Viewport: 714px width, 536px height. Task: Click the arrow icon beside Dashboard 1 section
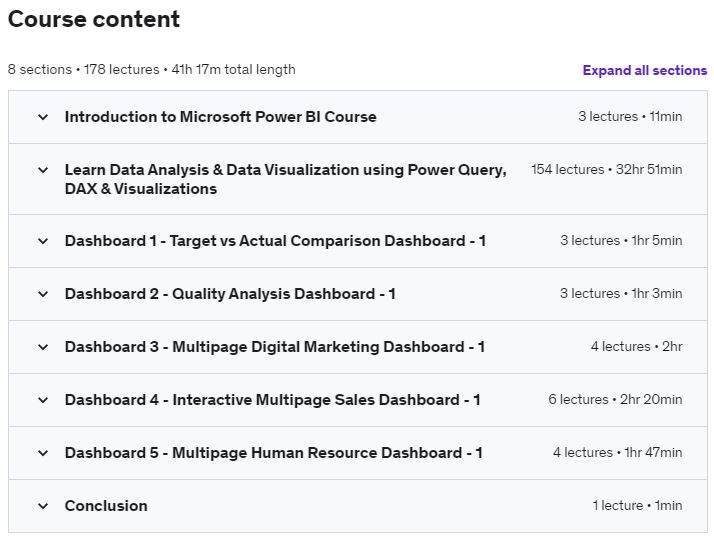(x=43, y=241)
